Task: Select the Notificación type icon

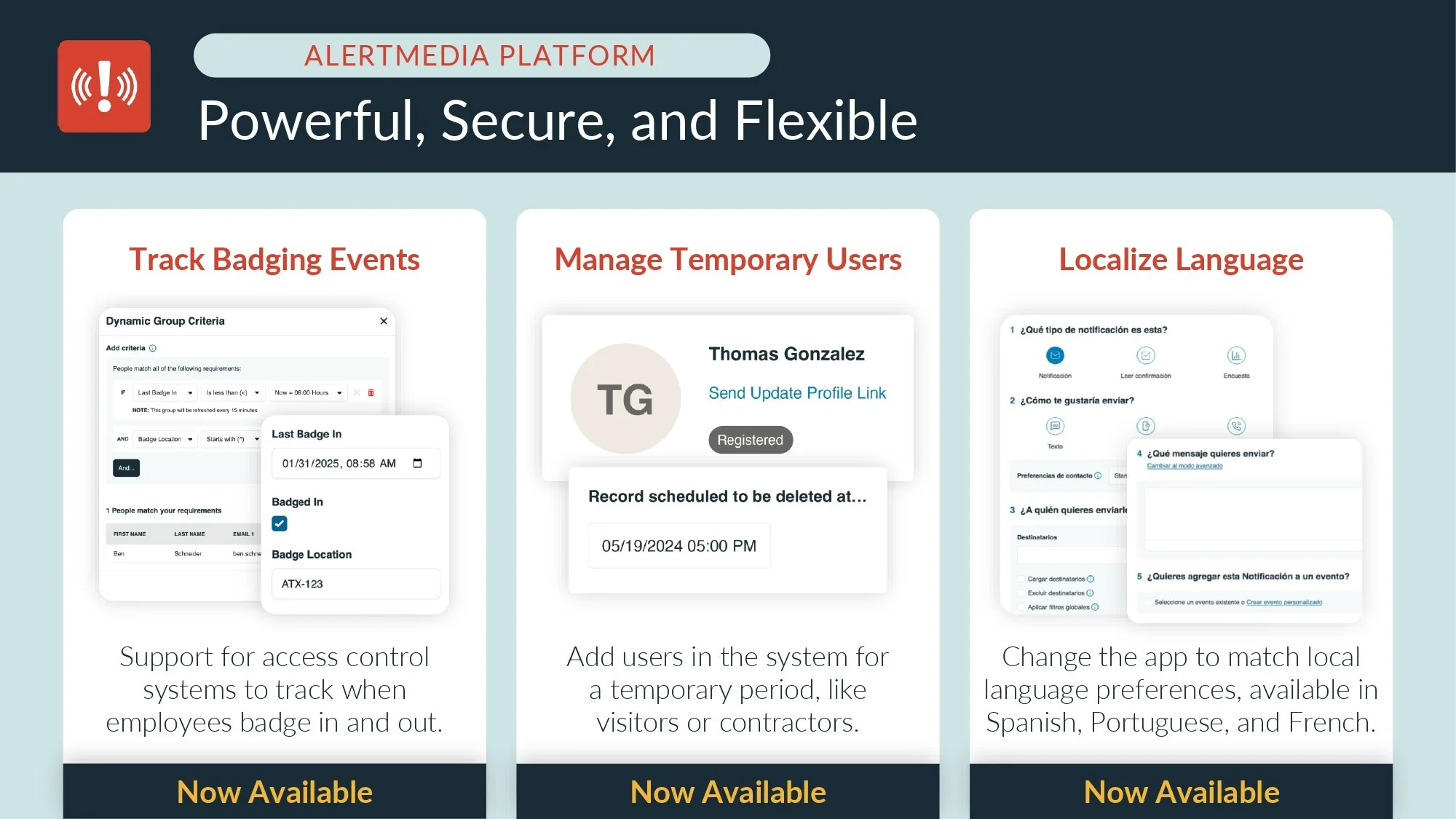Action: (x=1055, y=356)
